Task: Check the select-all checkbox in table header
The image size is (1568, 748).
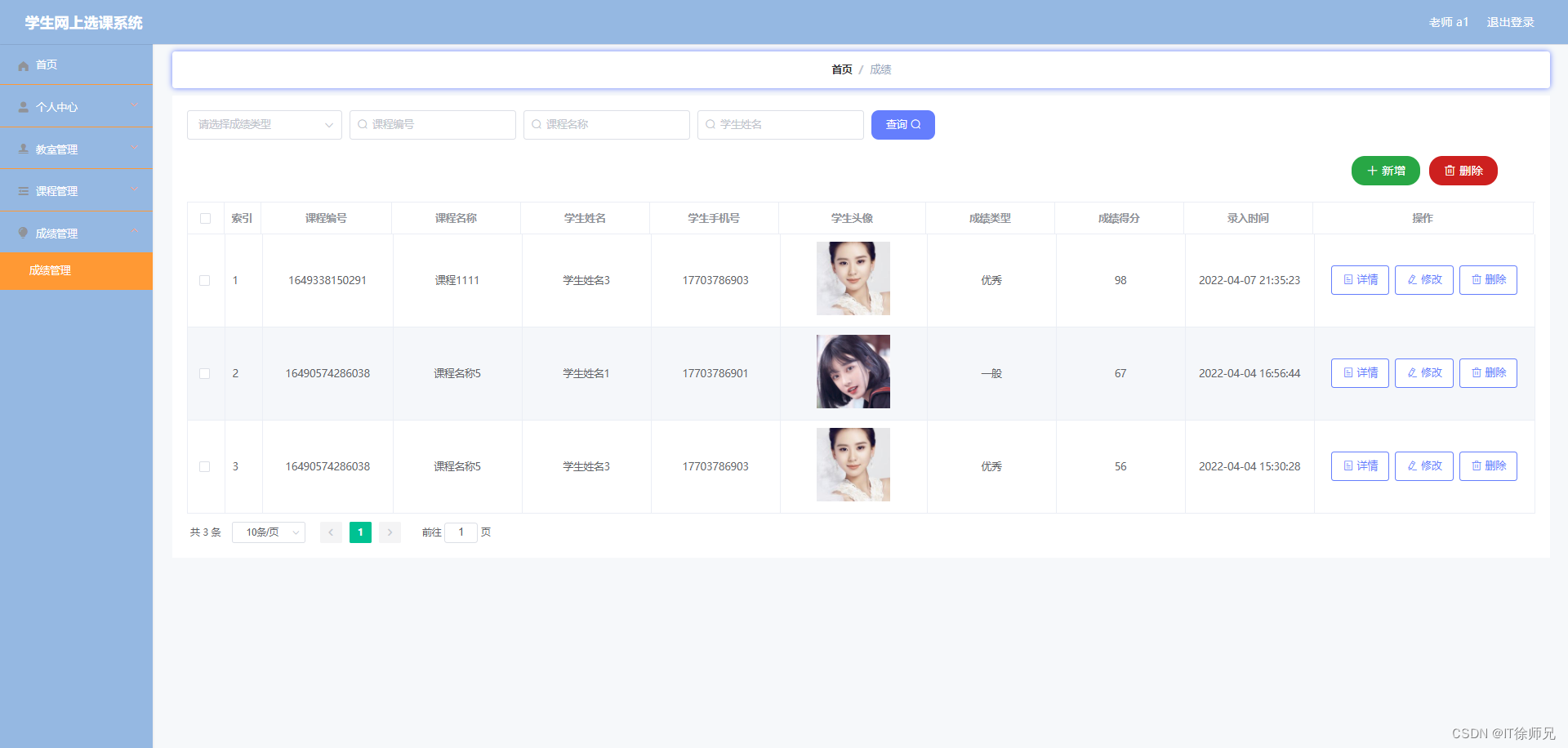Action: [205, 218]
